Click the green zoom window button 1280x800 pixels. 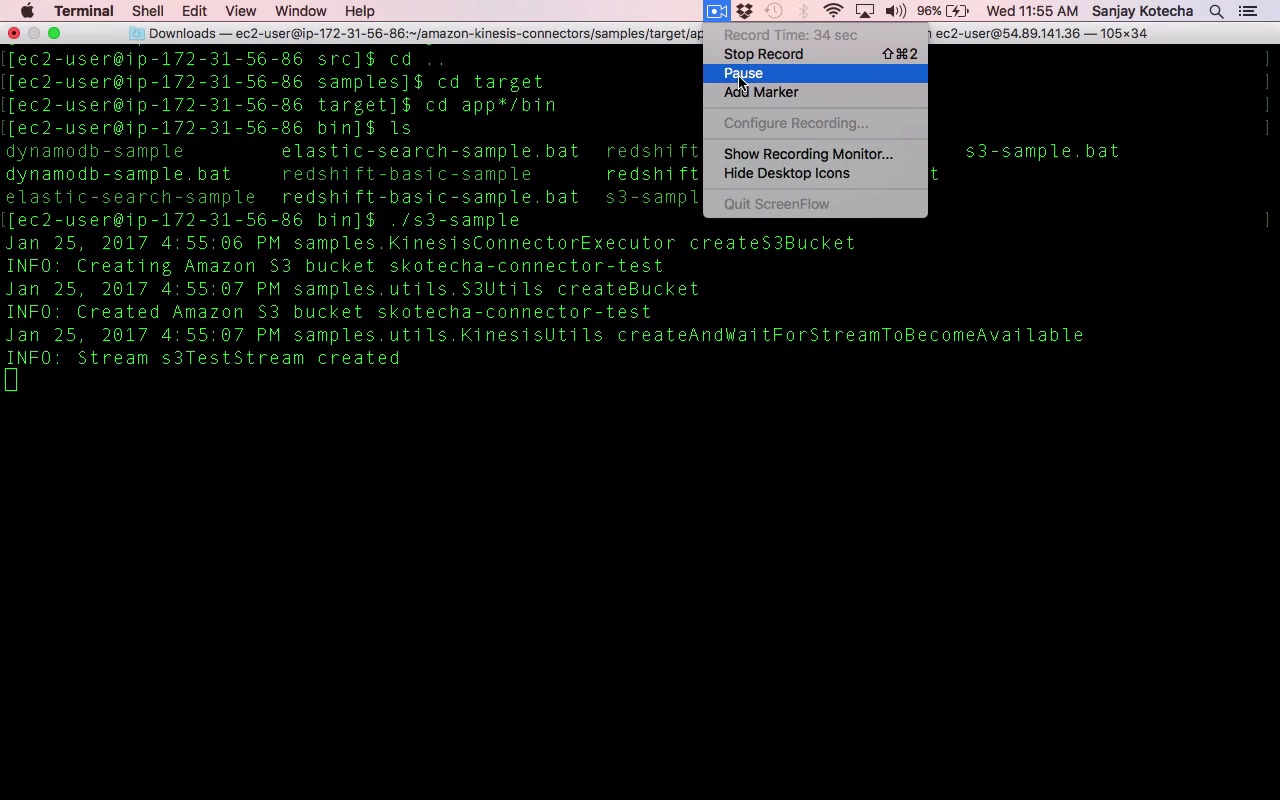tap(54, 33)
